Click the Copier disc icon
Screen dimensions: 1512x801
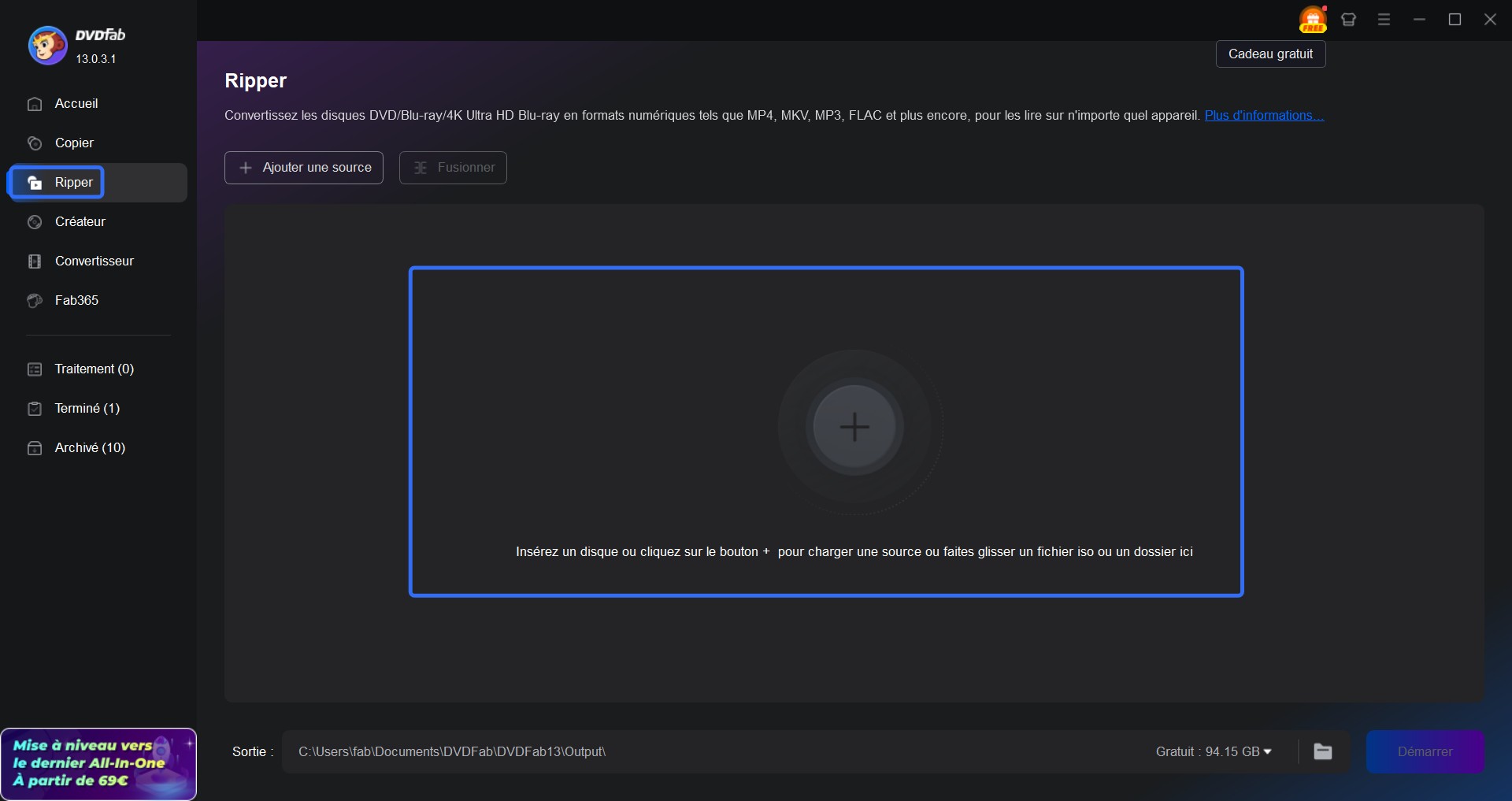[35, 143]
